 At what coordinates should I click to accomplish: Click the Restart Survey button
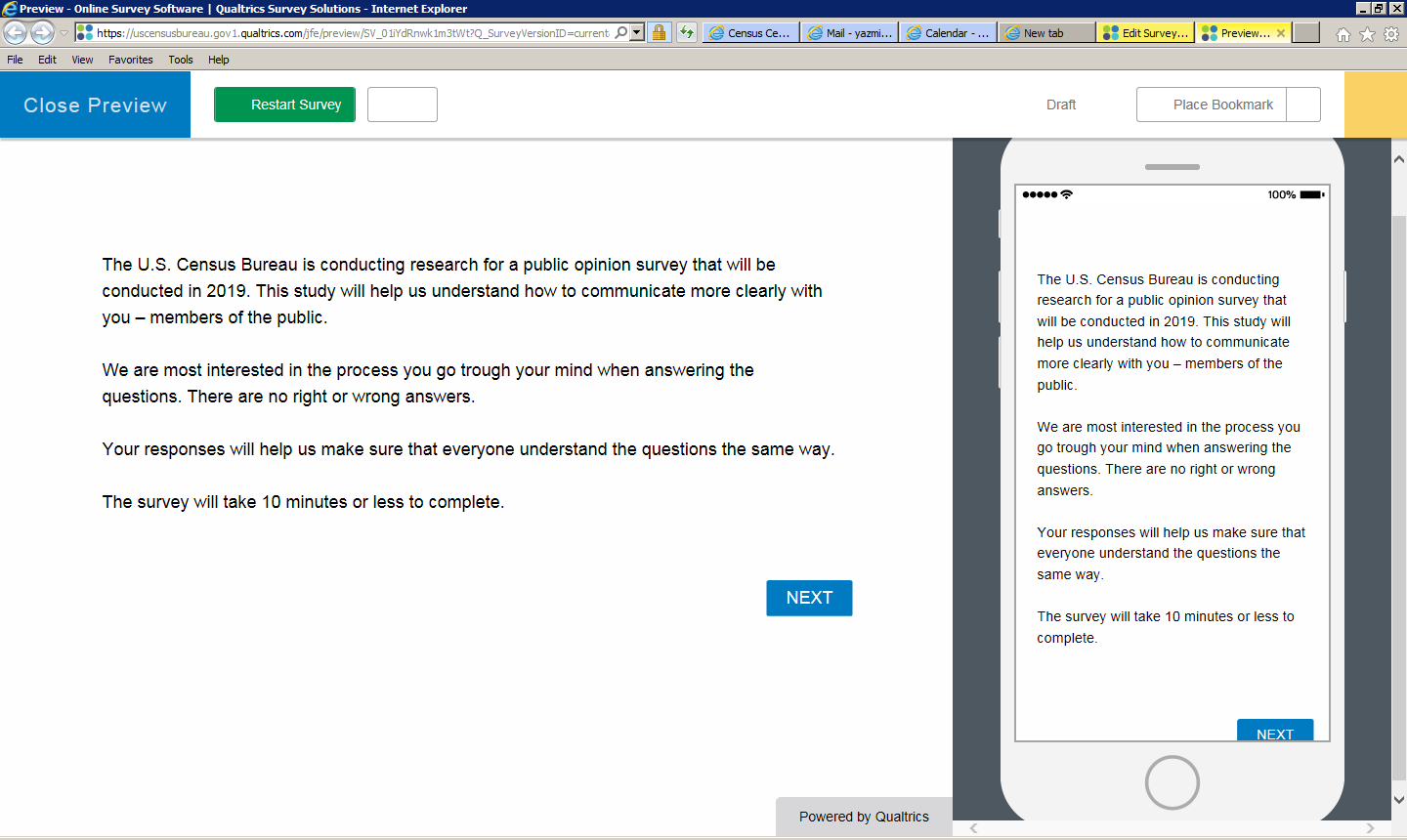click(284, 105)
